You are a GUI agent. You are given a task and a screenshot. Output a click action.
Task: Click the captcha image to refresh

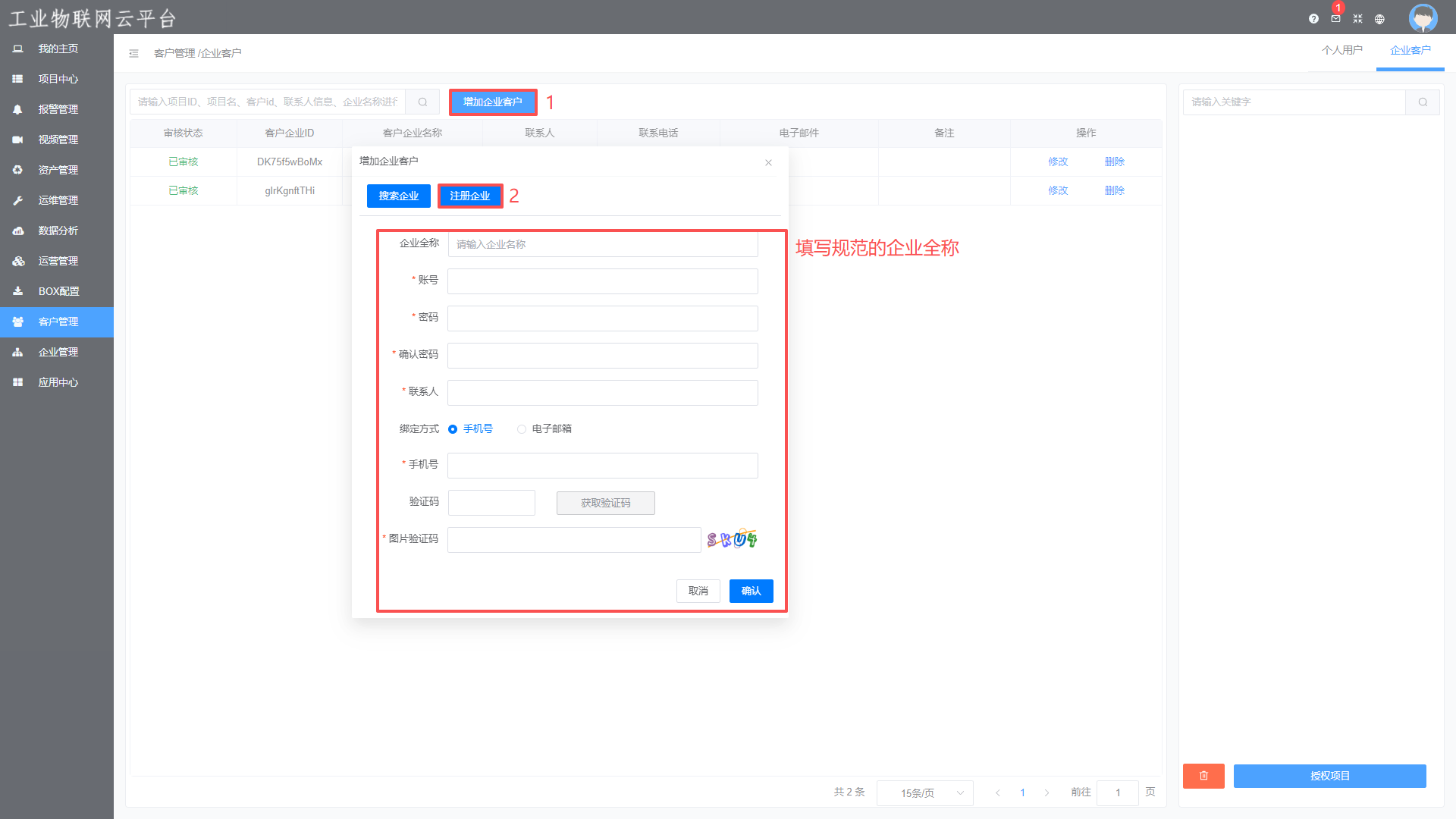click(x=732, y=539)
